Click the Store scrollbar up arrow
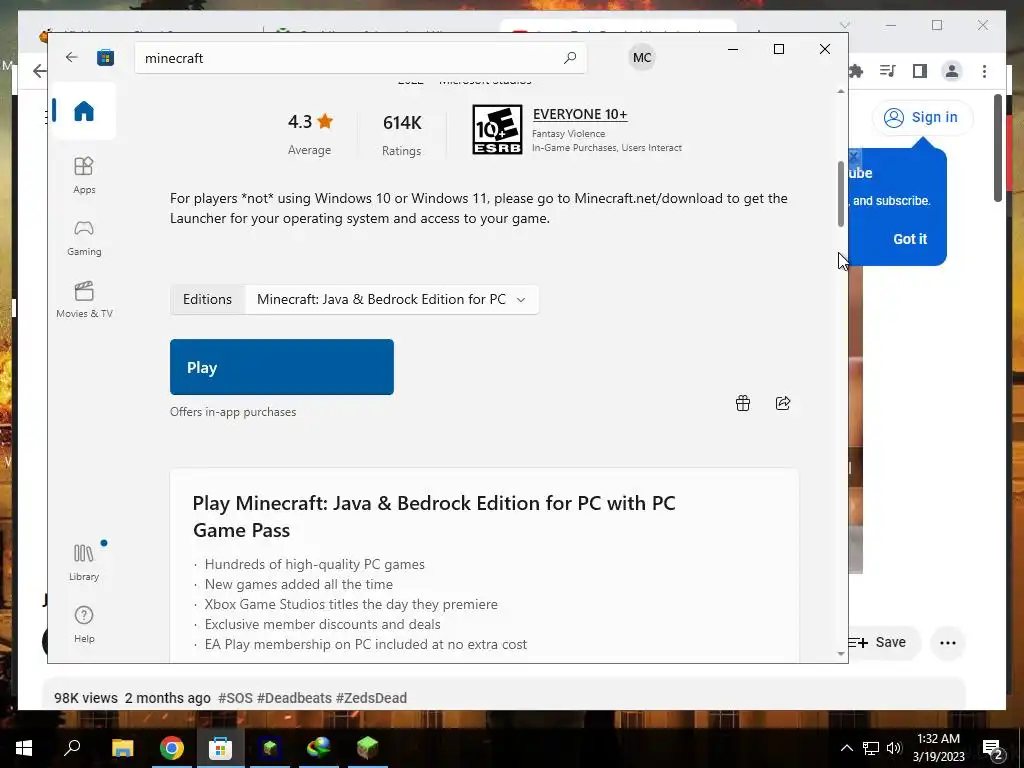1024x768 pixels. [x=840, y=91]
